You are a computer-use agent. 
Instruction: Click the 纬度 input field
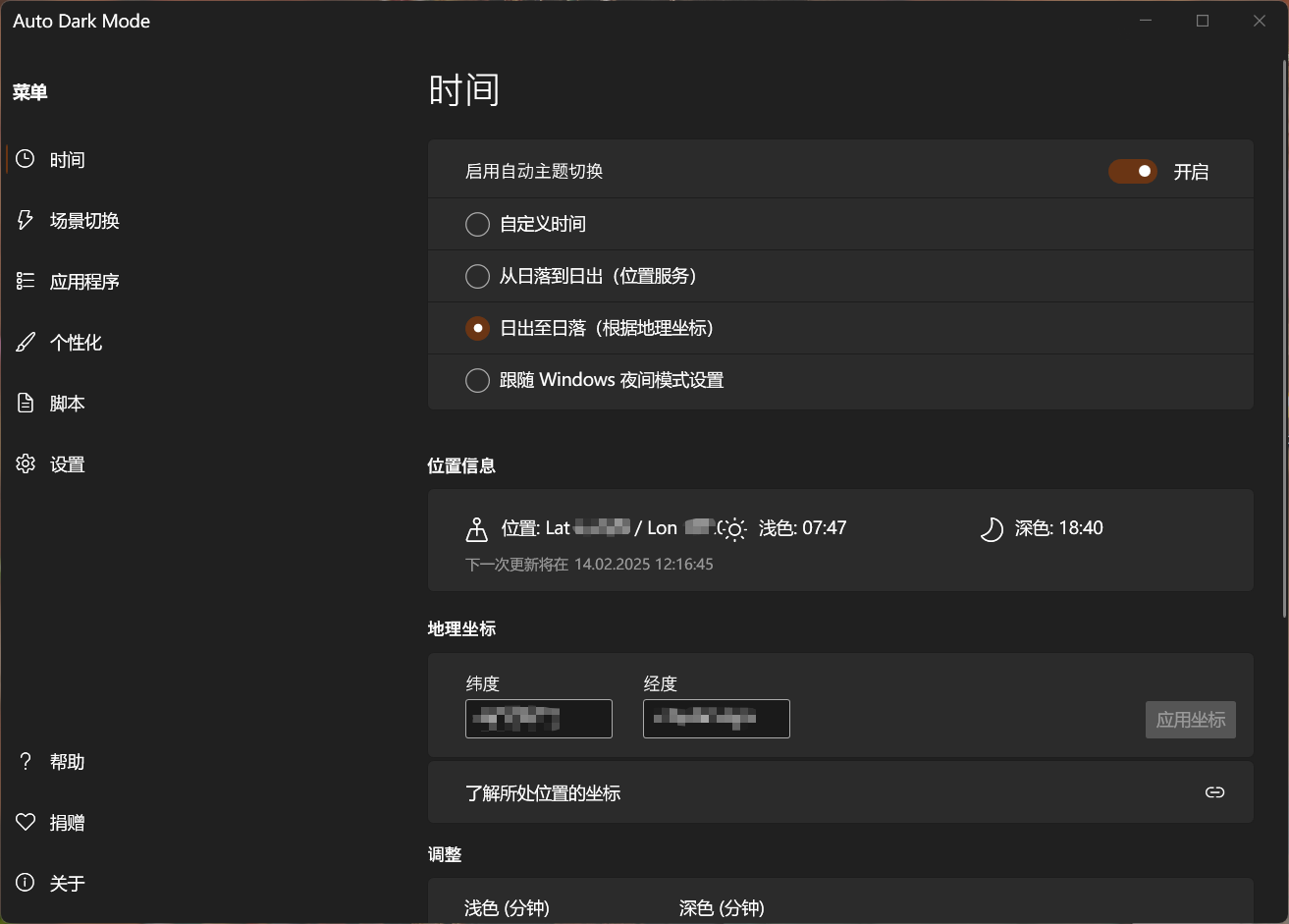tap(538, 719)
